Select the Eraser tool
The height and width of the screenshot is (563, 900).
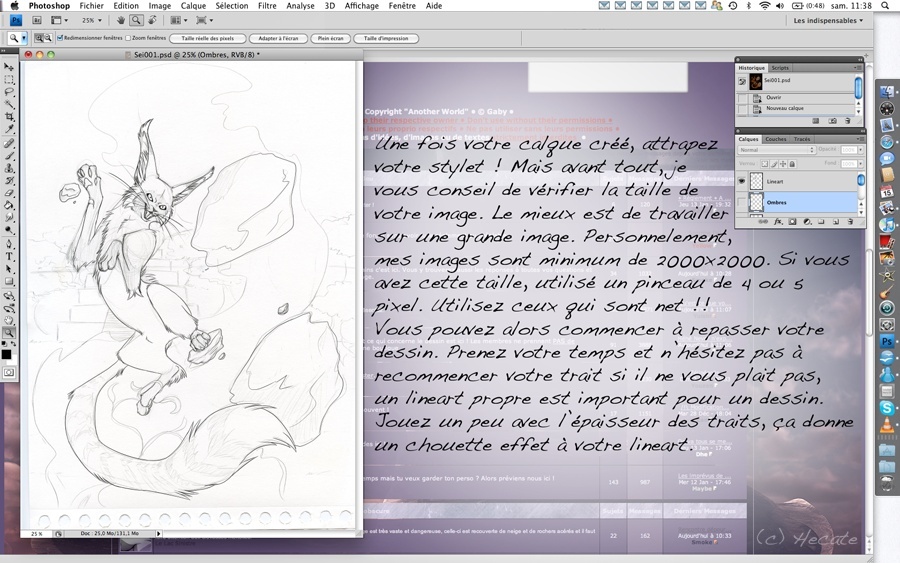[x=9, y=191]
